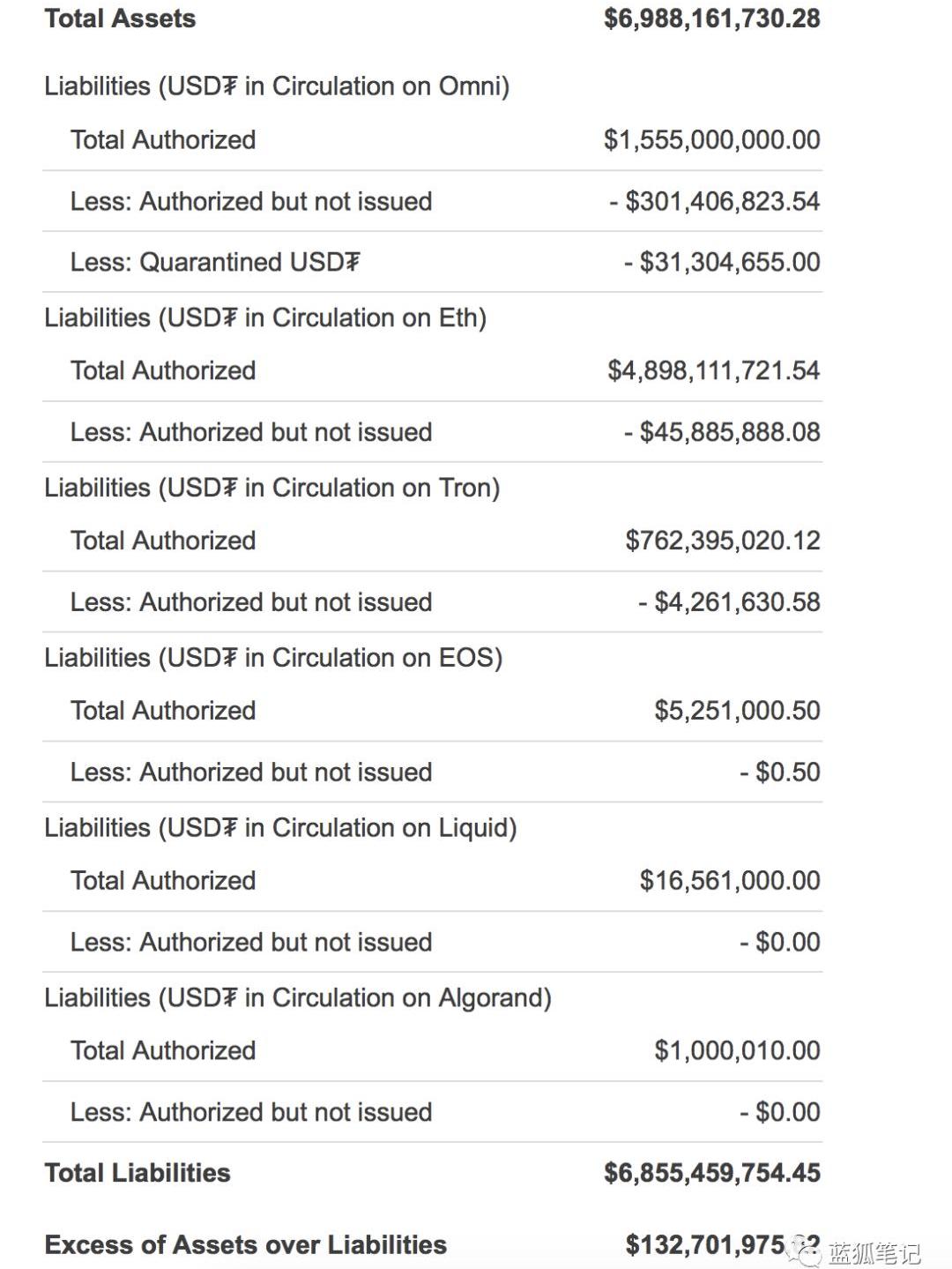Click the Liabilities on EOS section header
The height and width of the screenshot is (1269, 952).
(x=273, y=658)
